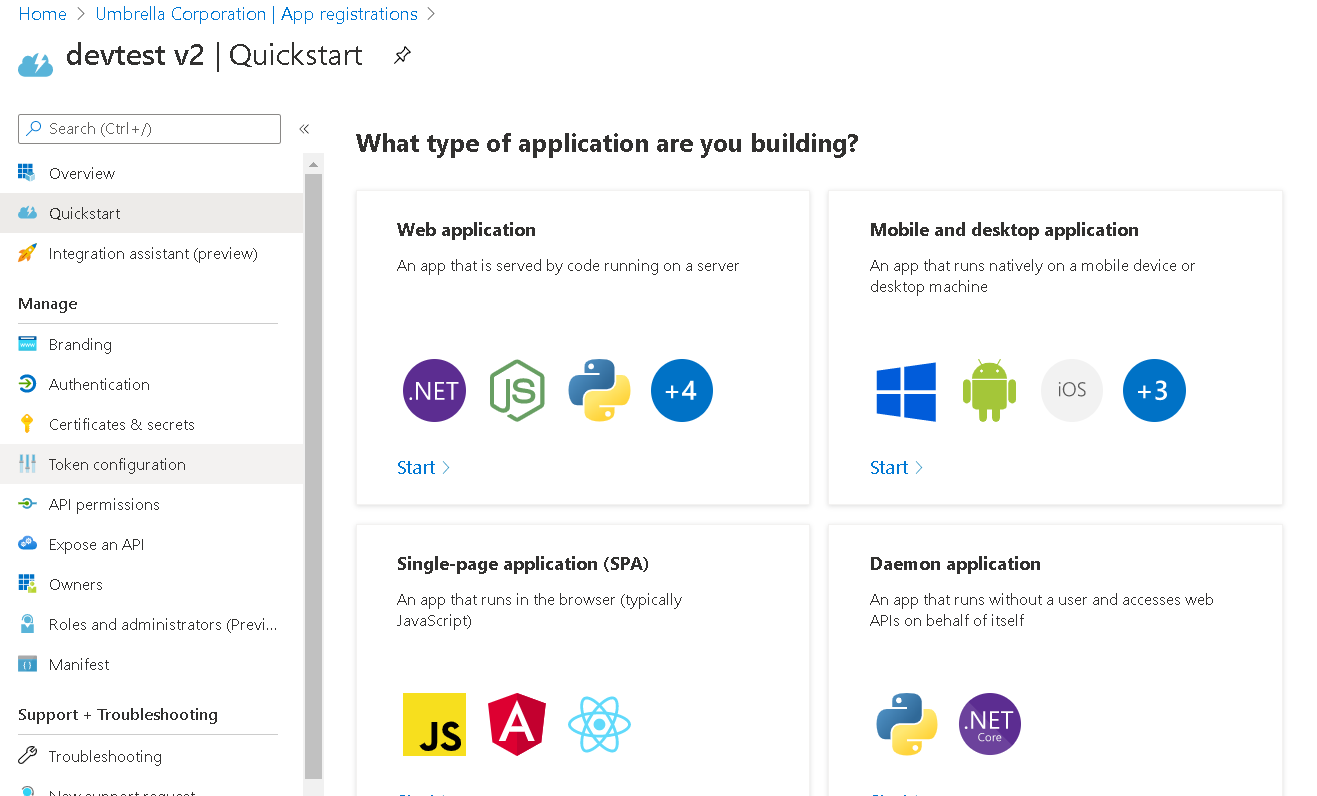The image size is (1317, 796).
Task: Open Integration assistant (preview) menu item
Action: 152,253
